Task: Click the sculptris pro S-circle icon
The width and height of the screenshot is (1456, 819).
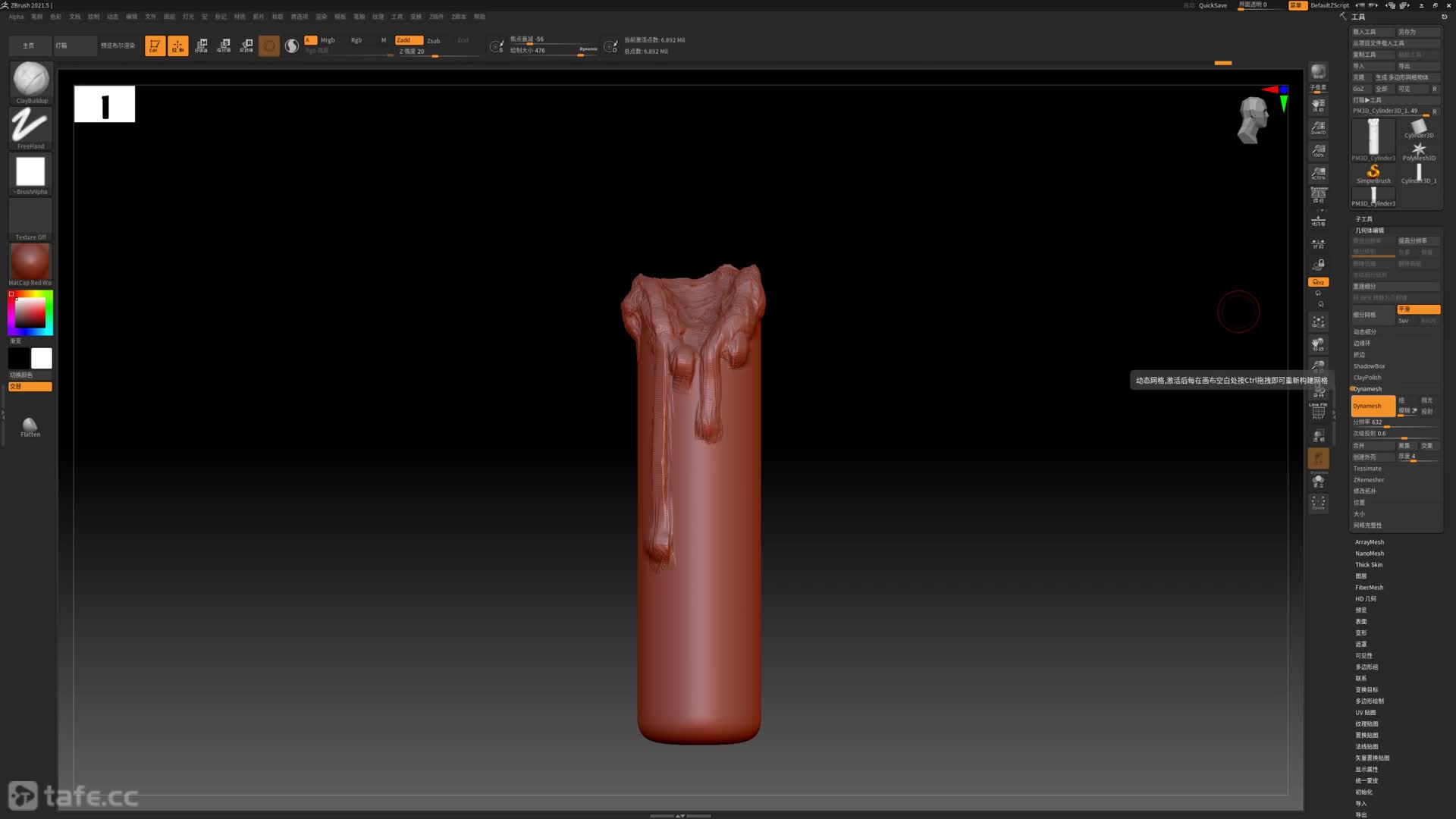Action: click(x=292, y=45)
